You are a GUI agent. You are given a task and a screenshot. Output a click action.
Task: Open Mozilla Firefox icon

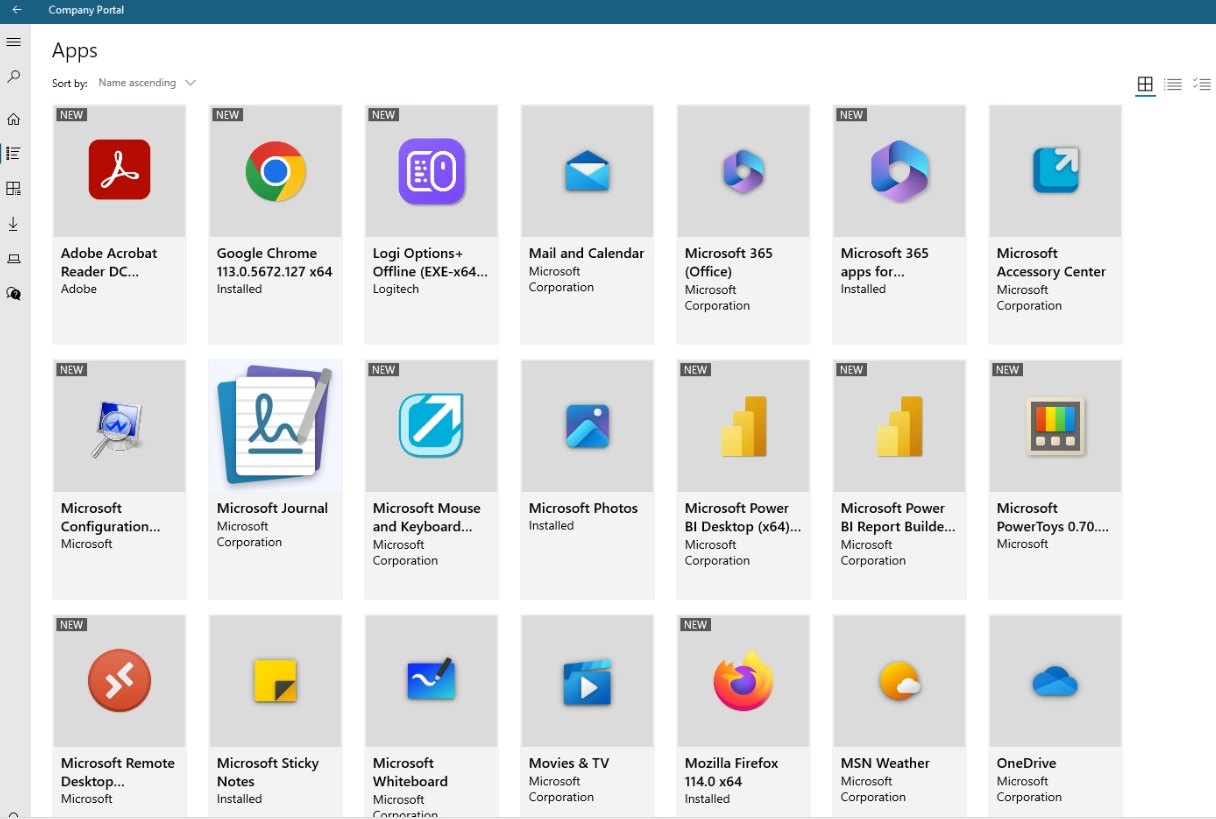click(x=744, y=681)
